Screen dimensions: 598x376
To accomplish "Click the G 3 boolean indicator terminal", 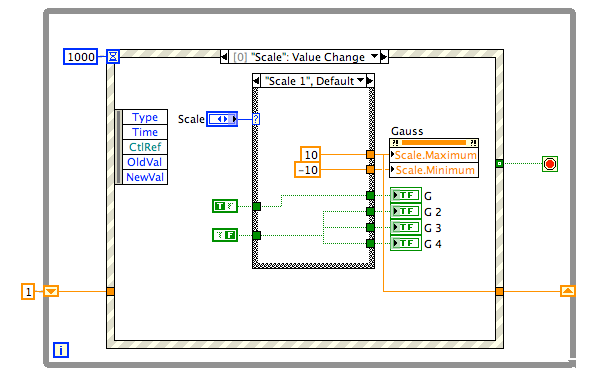I will click(406, 227).
